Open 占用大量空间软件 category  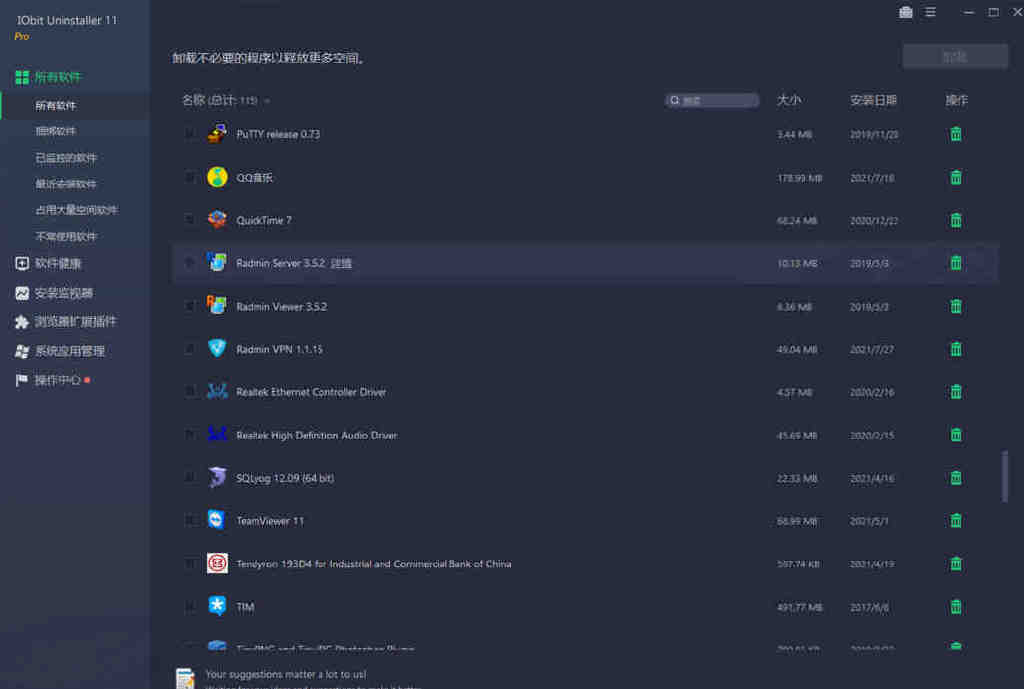[76, 210]
